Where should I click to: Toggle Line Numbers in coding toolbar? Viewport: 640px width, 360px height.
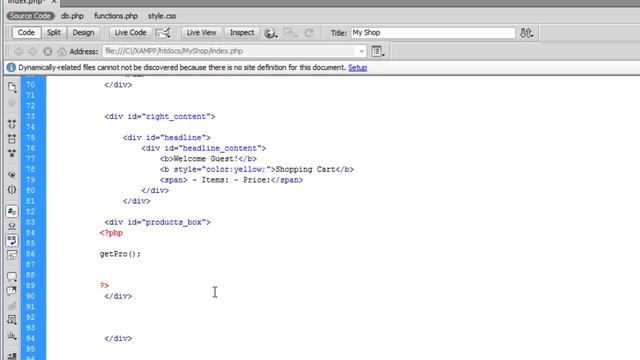tap(12, 211)
